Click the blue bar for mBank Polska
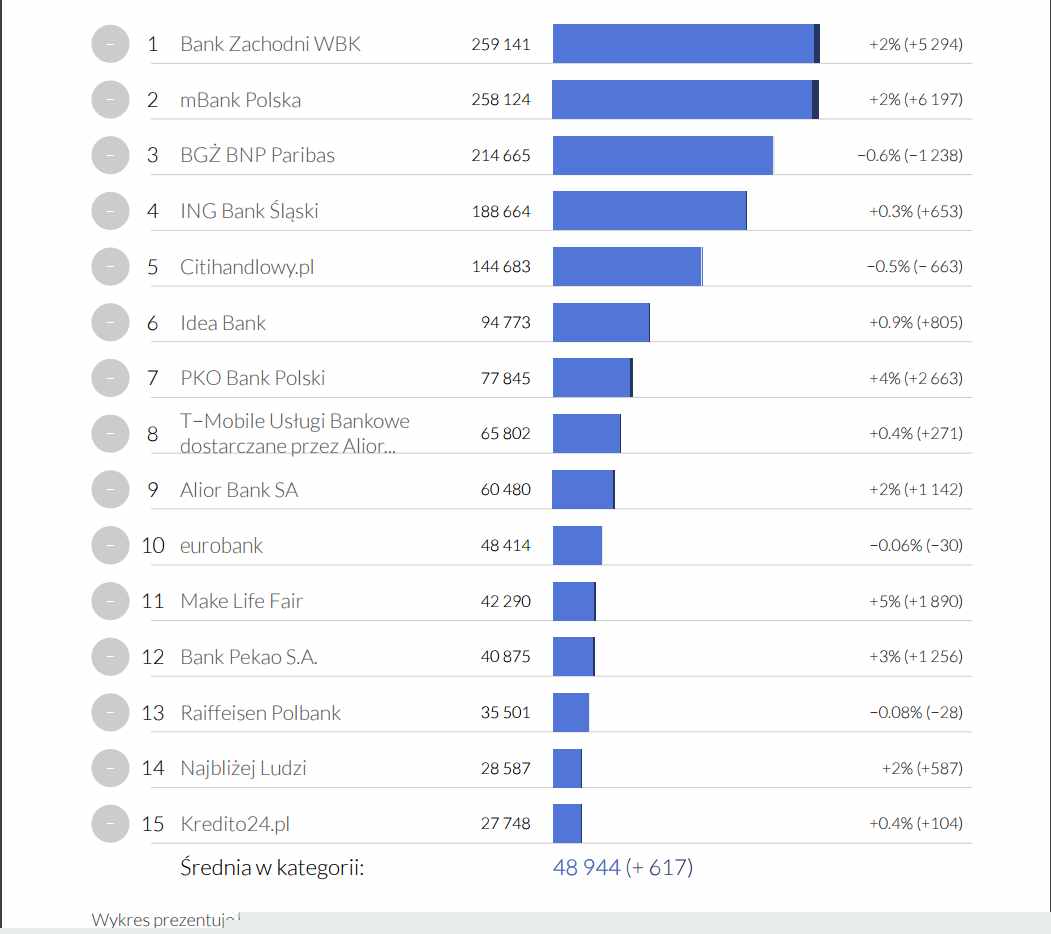Screen dimensions: 1051x934 click(x=684, y=100)
